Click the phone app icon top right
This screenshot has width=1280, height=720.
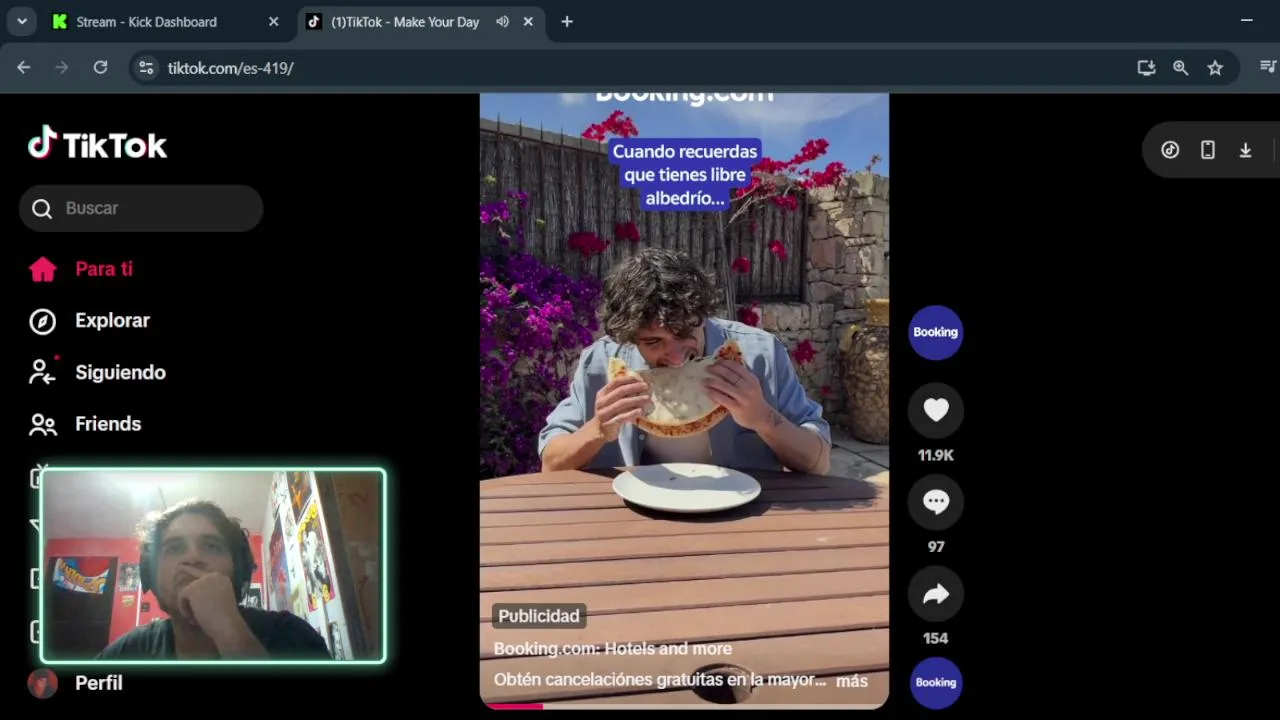point(1208,150)
